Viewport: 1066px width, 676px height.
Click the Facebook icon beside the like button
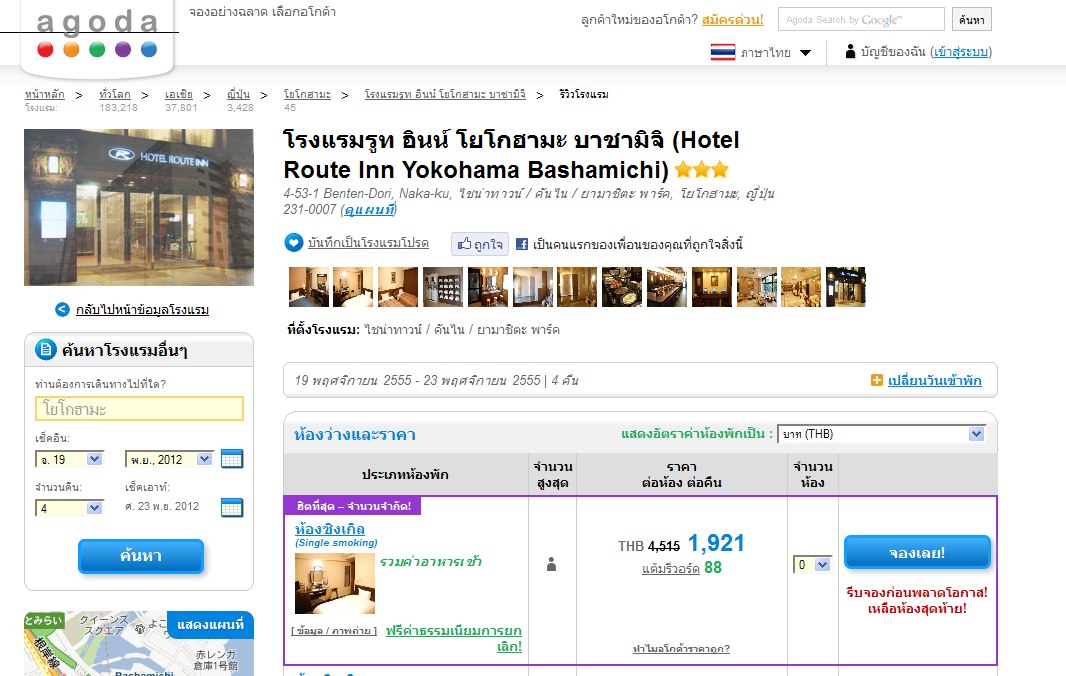(x=522, y=243)
